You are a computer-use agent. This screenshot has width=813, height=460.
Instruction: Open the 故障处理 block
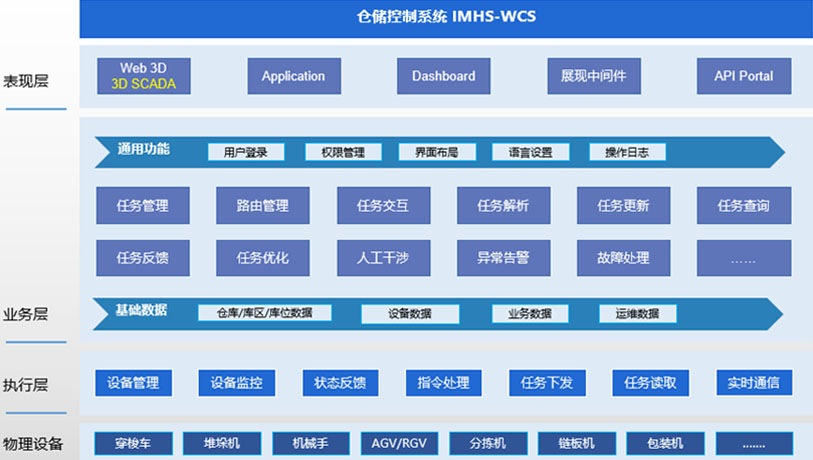tap(623, 257)
